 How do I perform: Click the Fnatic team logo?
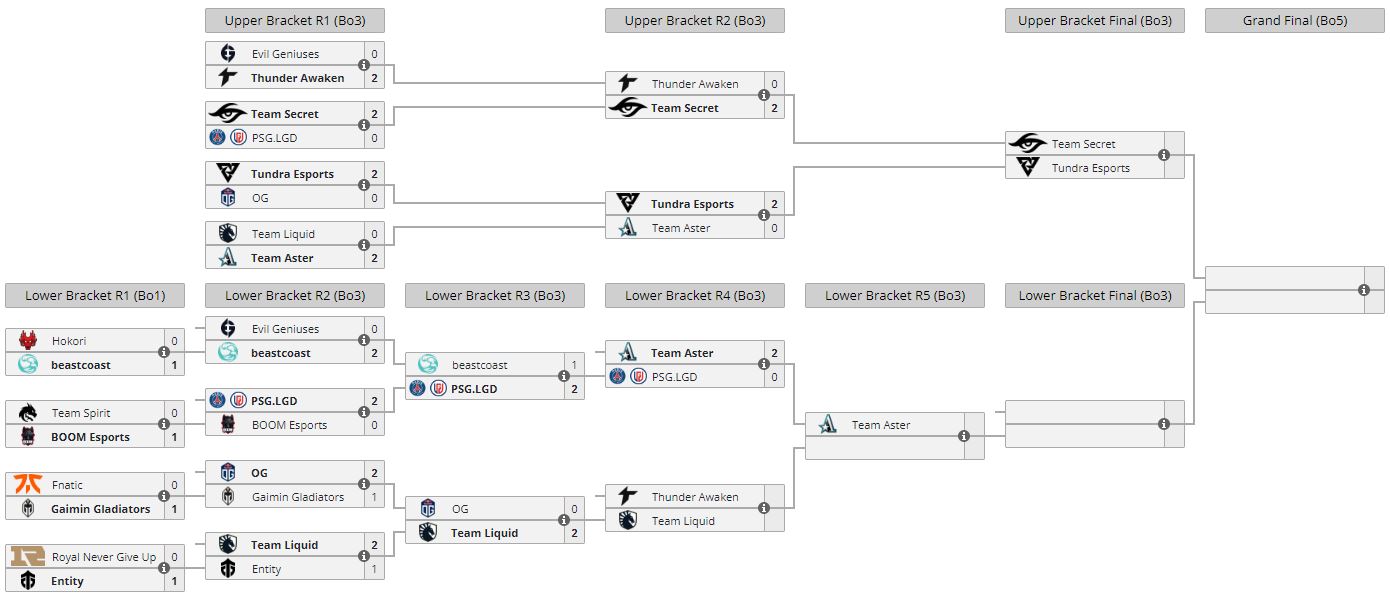(27, 485)
